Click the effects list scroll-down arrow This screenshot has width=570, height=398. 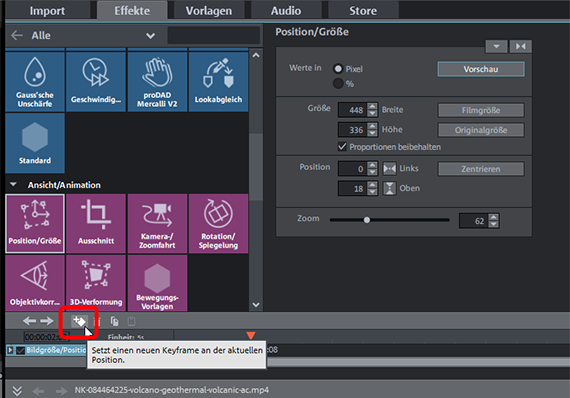256,305
